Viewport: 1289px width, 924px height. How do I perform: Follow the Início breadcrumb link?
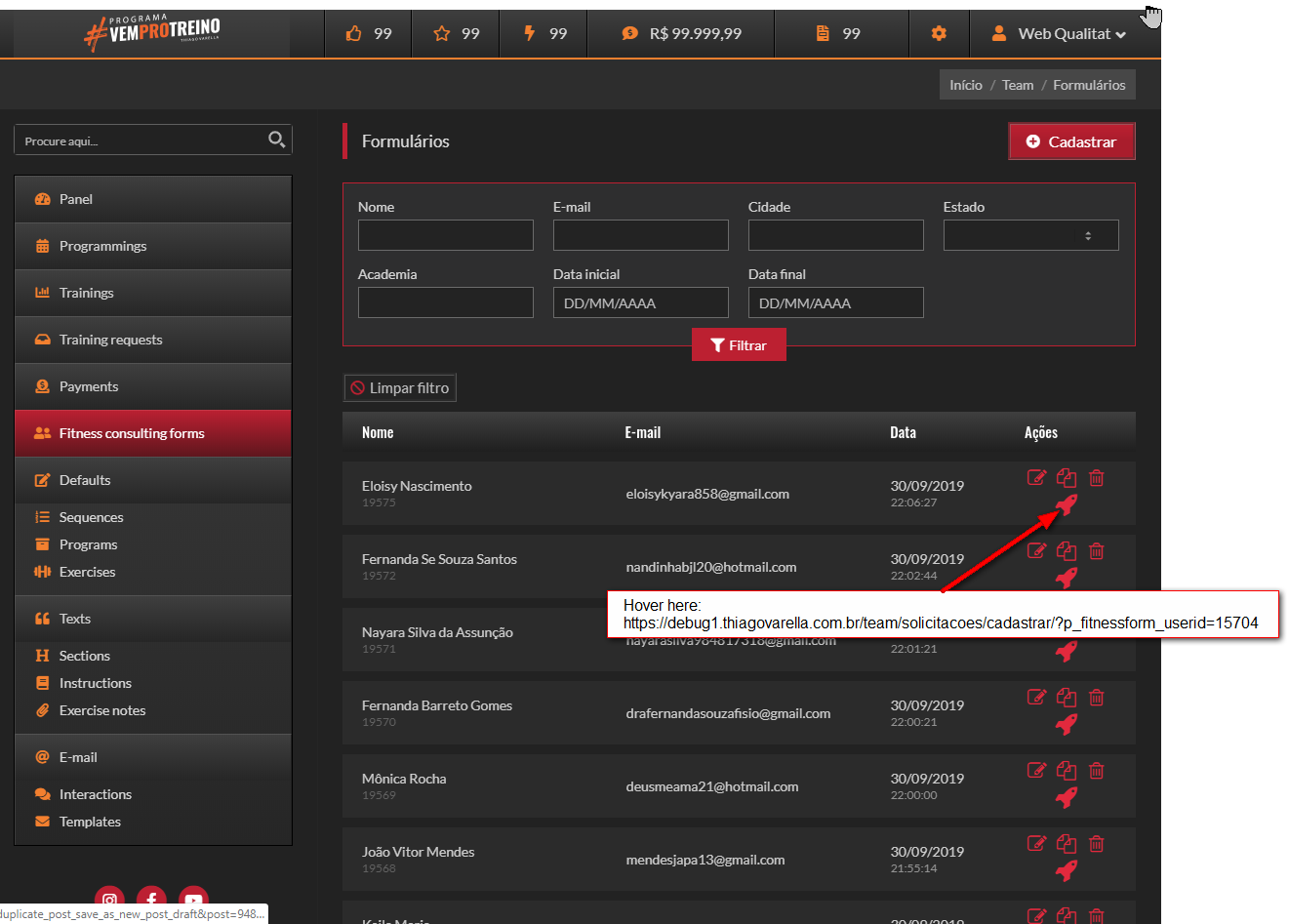(x=966, y=85)
